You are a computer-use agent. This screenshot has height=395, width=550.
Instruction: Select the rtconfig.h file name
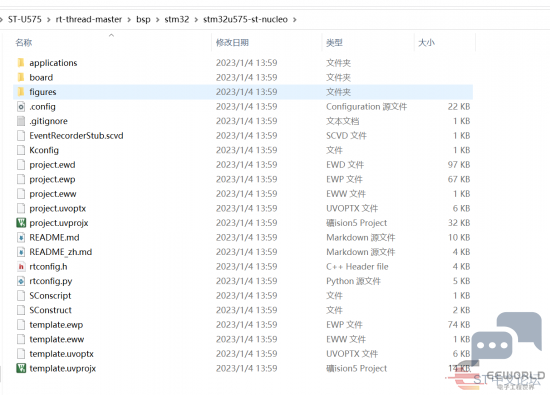click(x=48, y=267)
